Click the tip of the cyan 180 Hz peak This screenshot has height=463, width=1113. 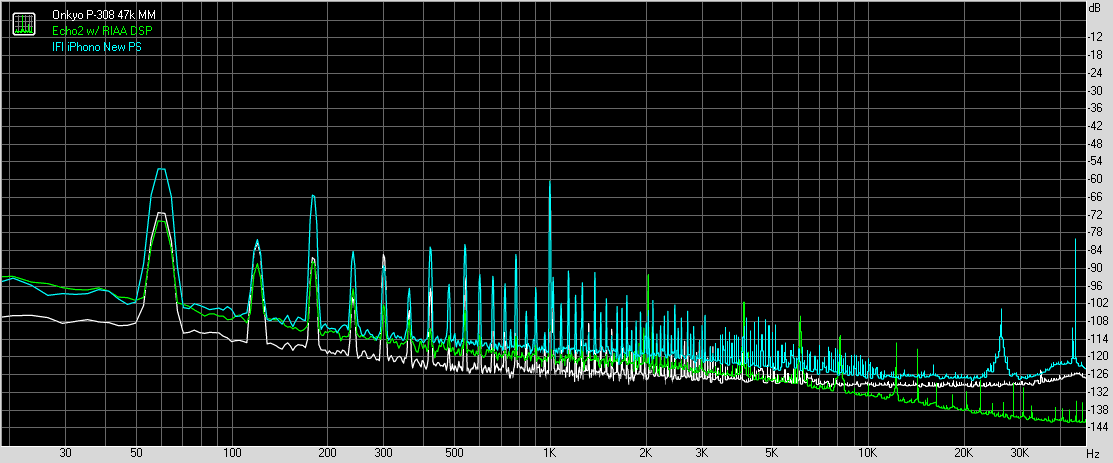pyautogui.click(x=313, y=196)
